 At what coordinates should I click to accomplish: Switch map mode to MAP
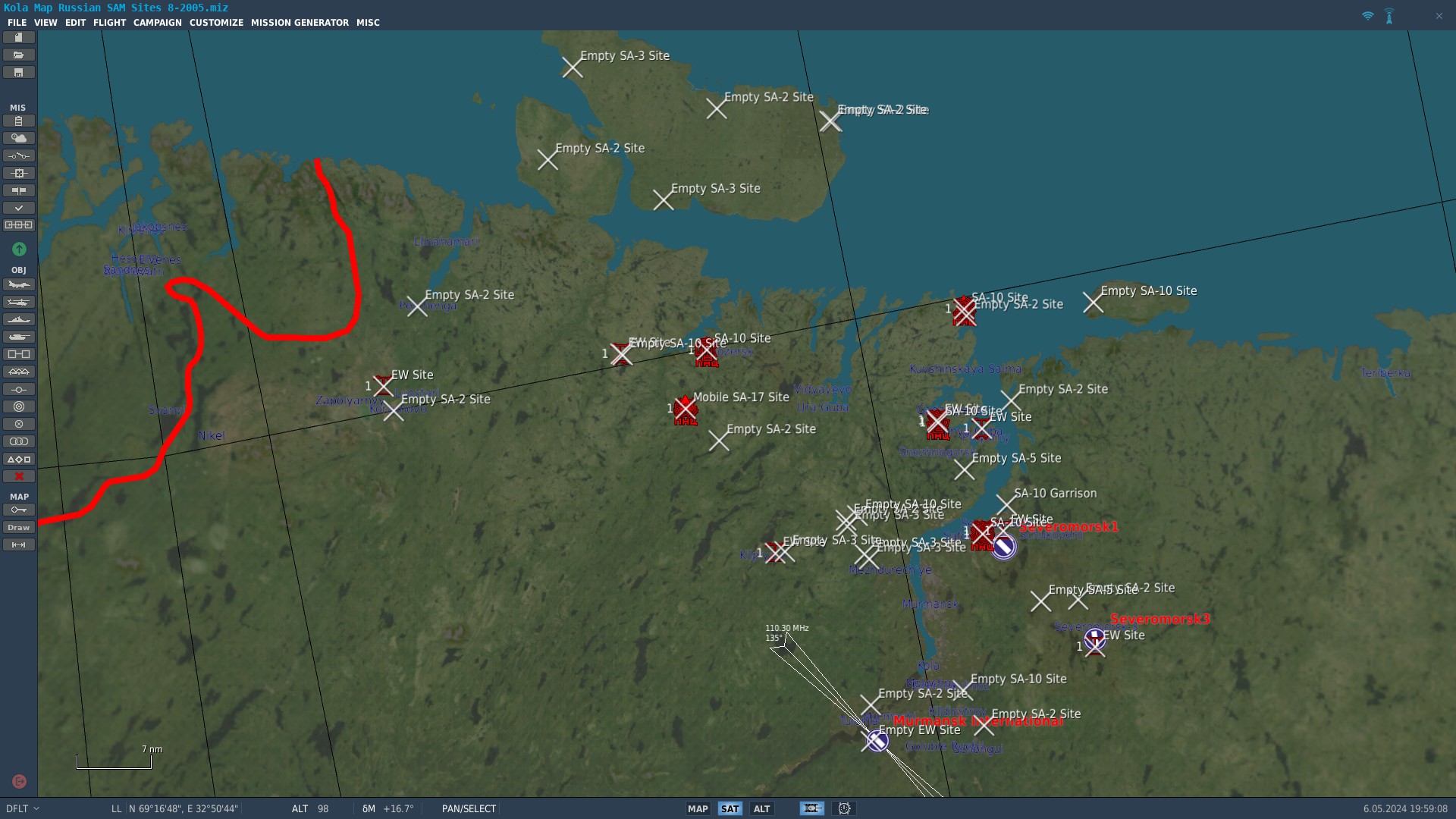click(698, 809)
